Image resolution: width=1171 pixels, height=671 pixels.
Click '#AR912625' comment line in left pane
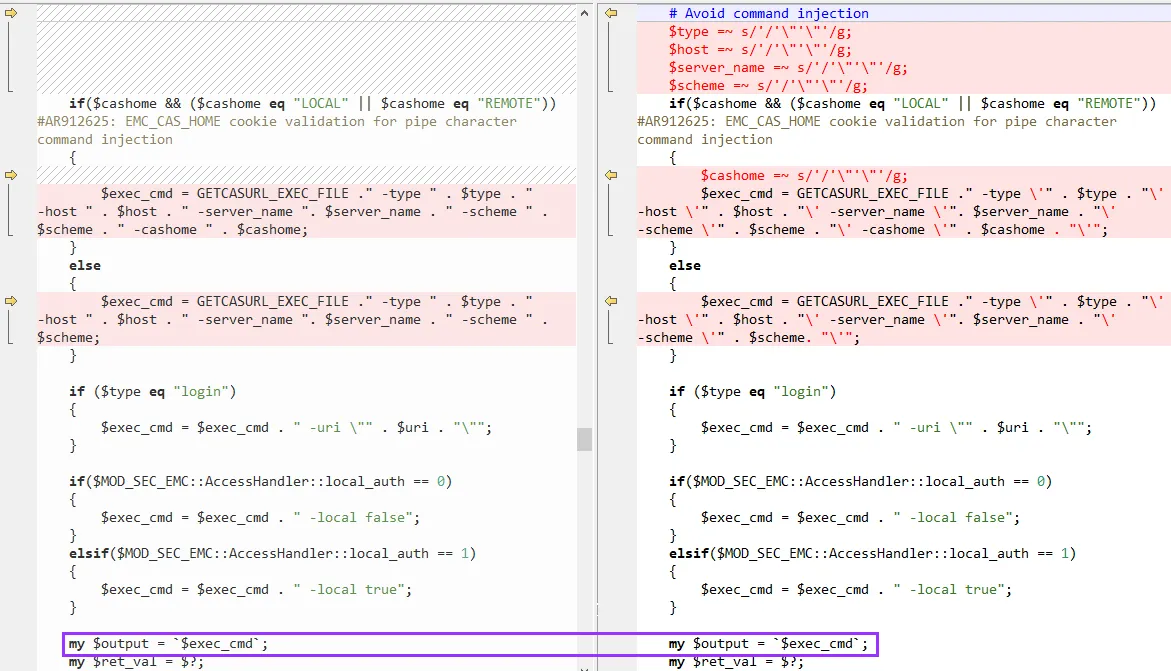pyautogui.click(x=277, y=121)
